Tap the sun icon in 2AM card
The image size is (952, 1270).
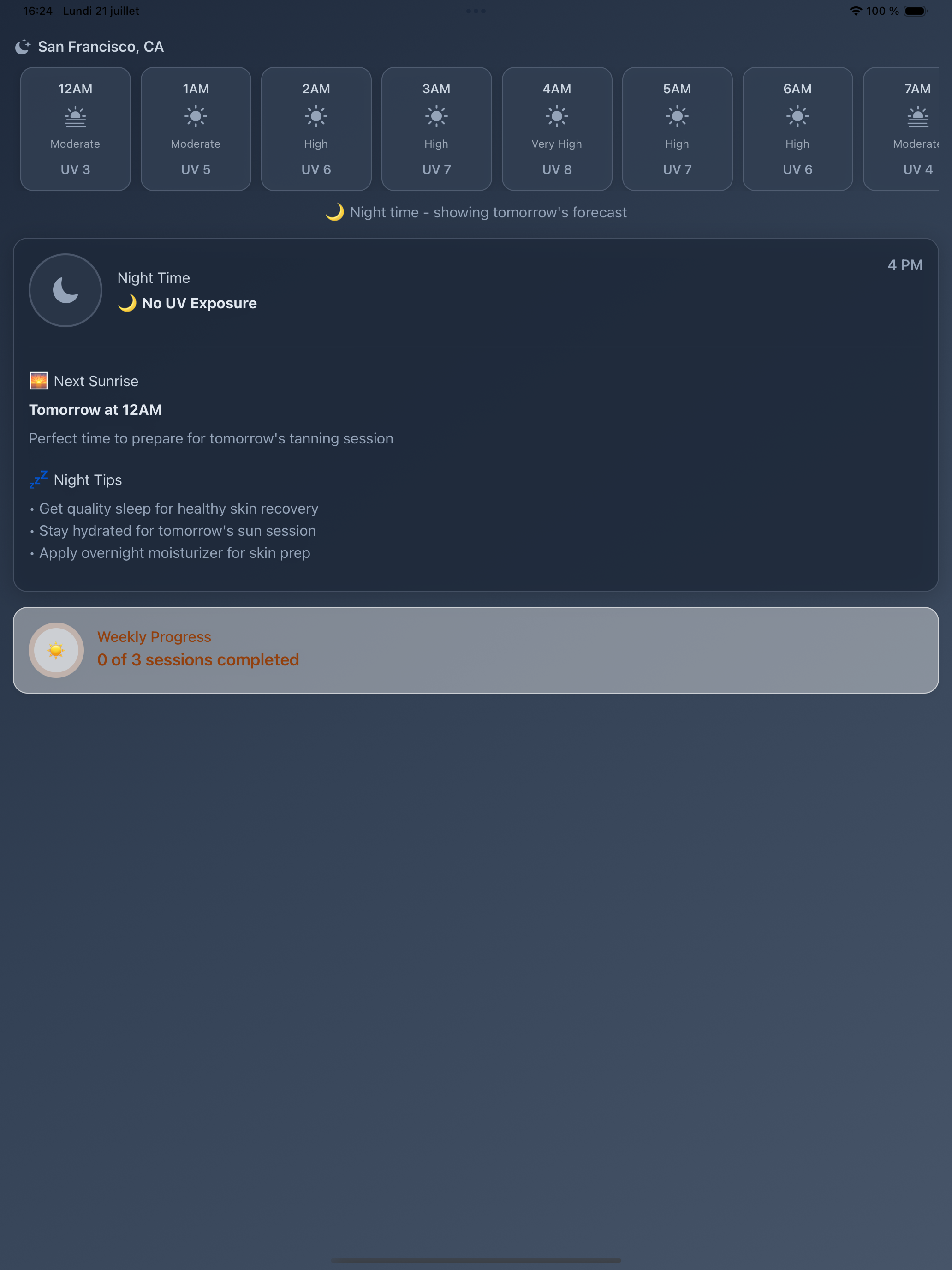(316, 117)
